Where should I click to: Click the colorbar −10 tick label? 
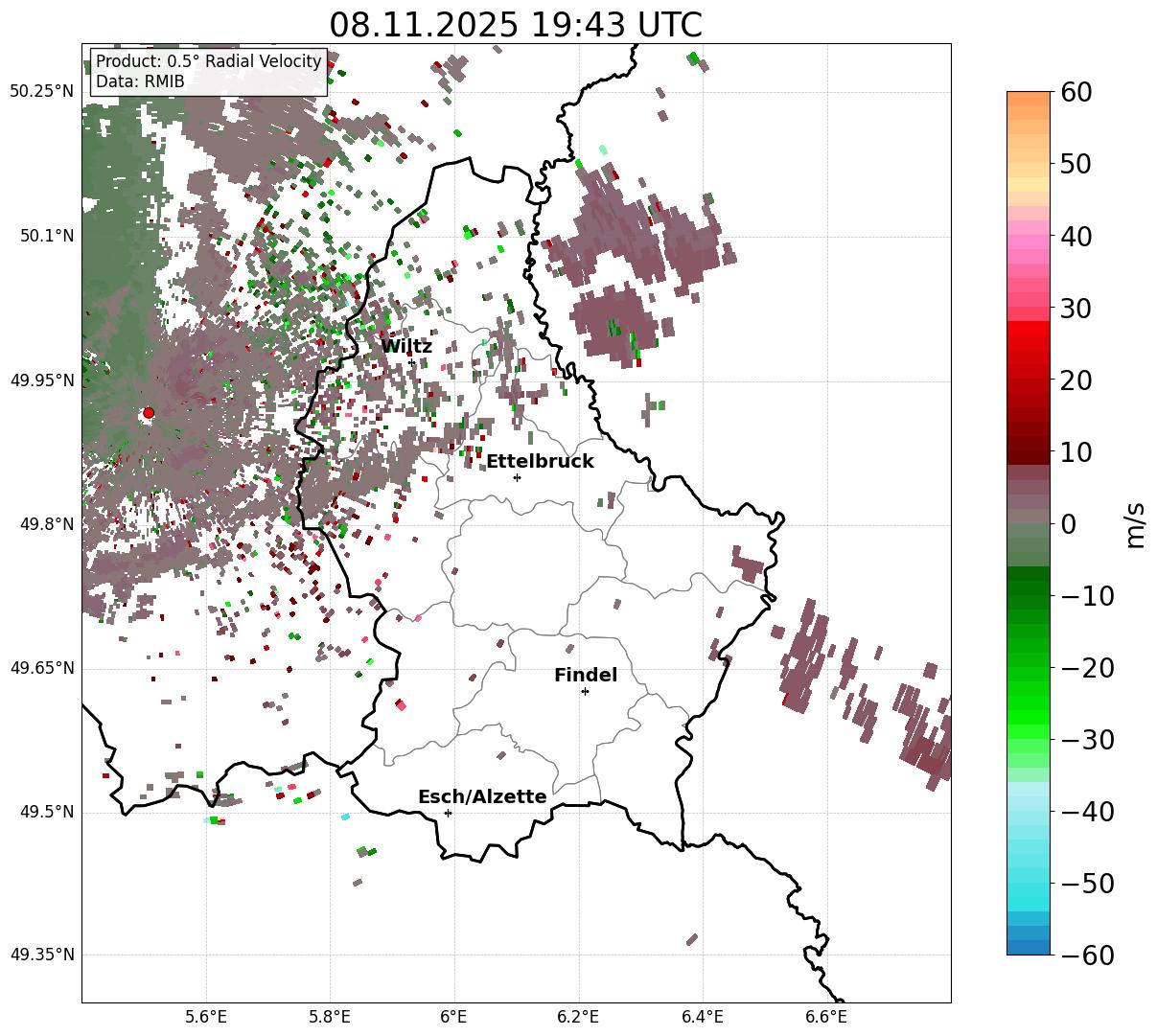click(1087, 595)
